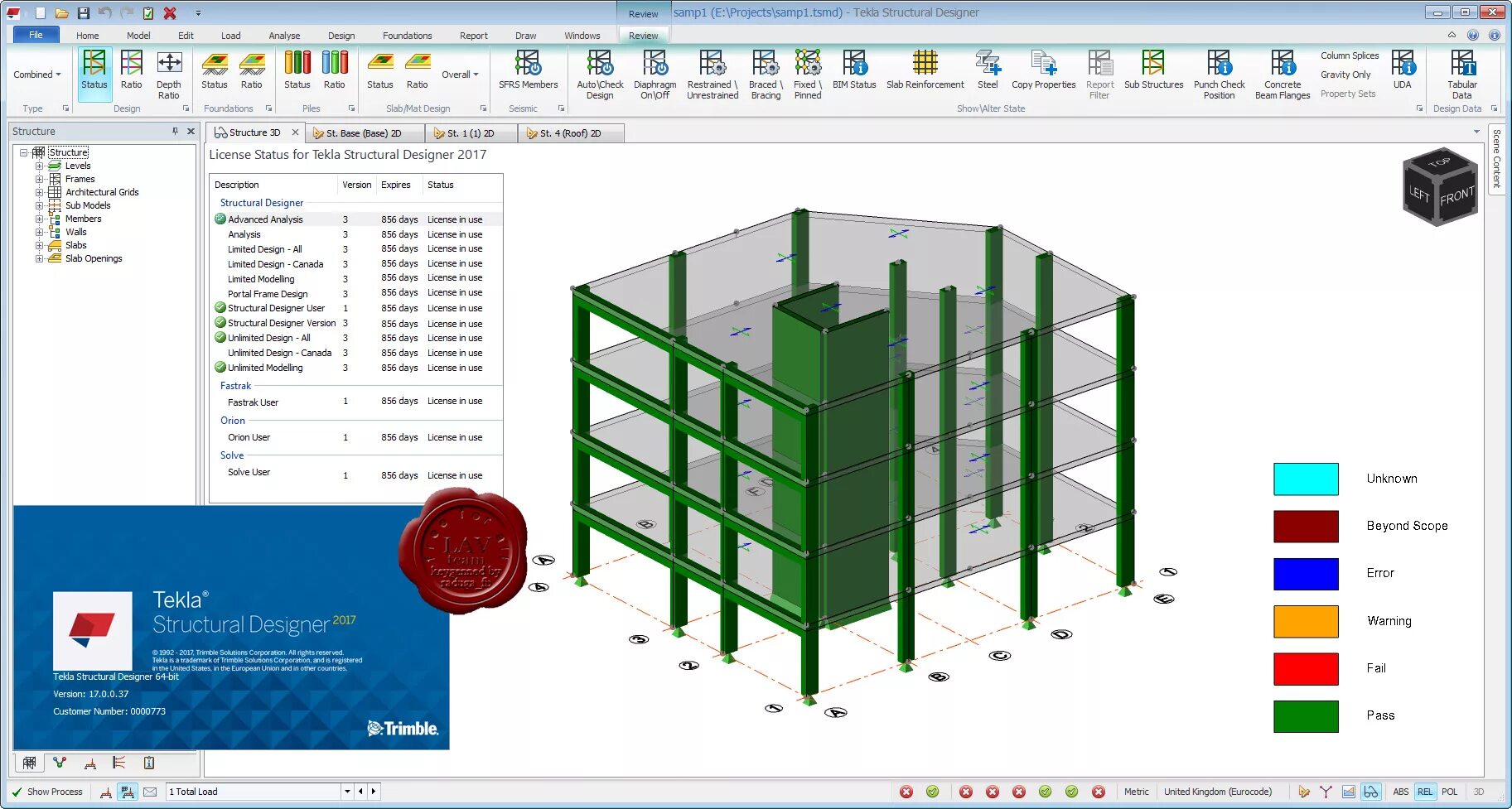This screenshot has width=1512, height=809.
Task: Toggle Column Splices option
Action: coord(1350,55)
